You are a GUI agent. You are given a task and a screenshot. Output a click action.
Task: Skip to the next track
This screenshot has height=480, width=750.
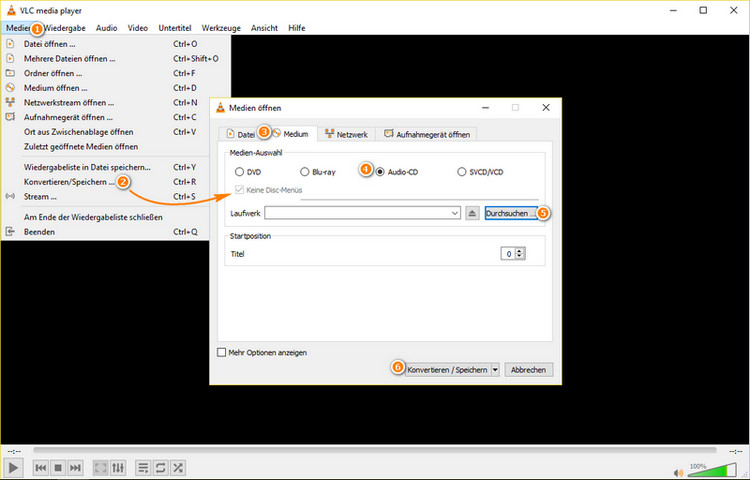click(x=77, y=467)
